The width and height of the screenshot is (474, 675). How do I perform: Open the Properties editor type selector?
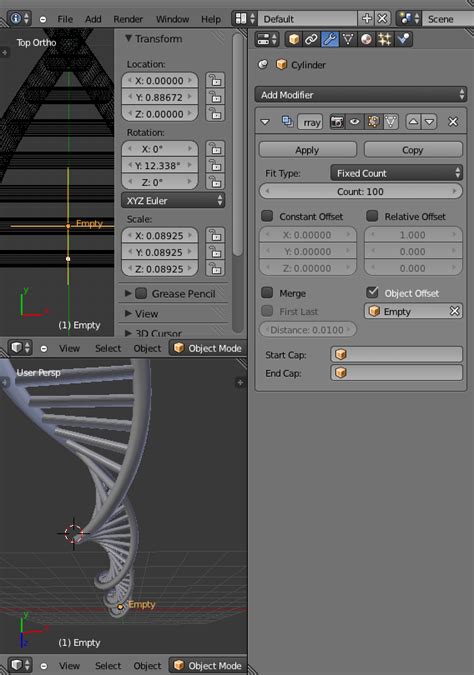pyautogui.click(x=267, y=39)
